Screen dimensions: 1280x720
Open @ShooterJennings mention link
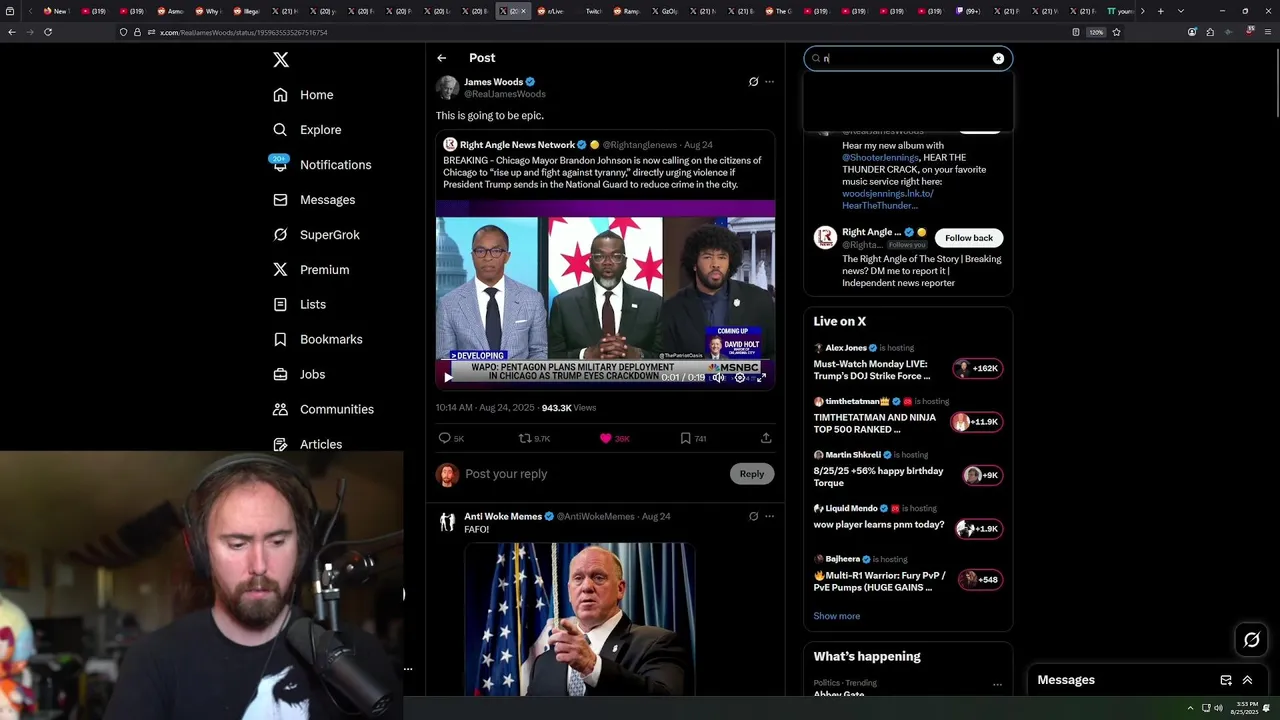881,157
